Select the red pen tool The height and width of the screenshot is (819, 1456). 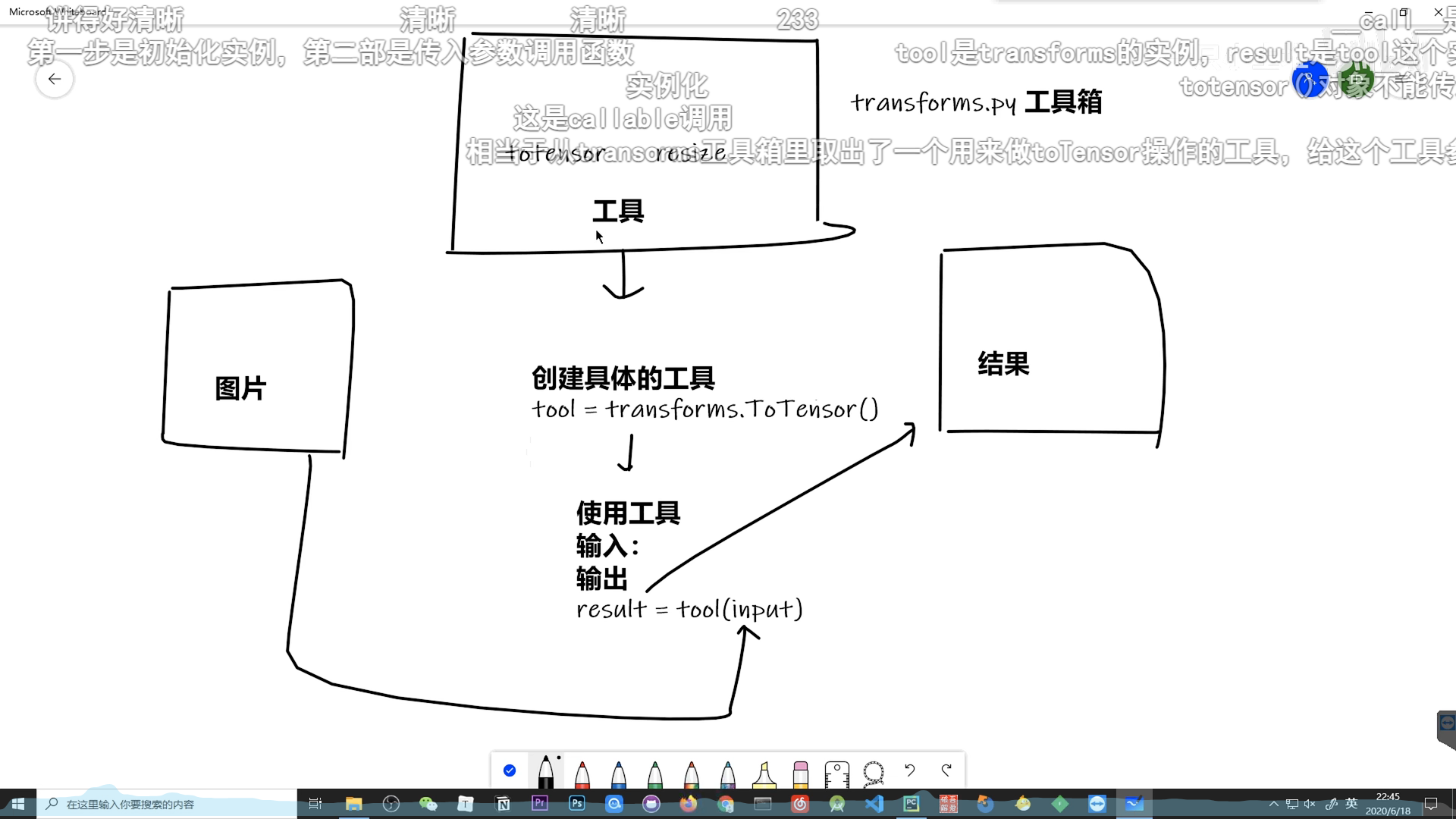pyautogui.click(x=582, y=773)
